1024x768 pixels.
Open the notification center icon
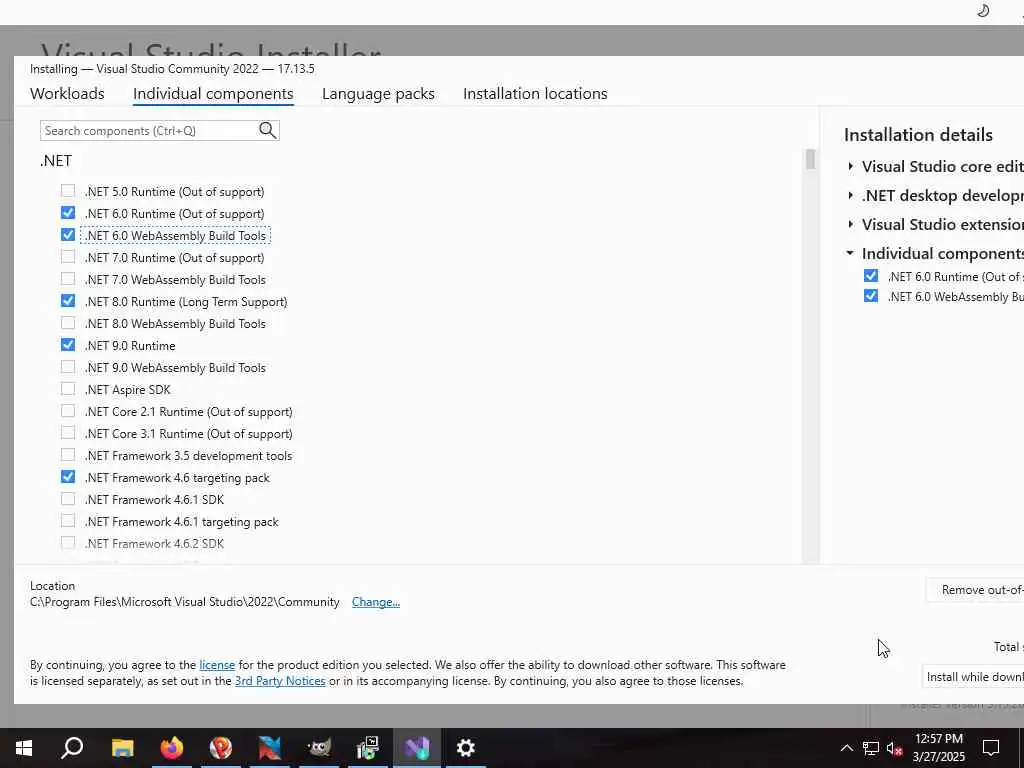(x=991, y=748)
